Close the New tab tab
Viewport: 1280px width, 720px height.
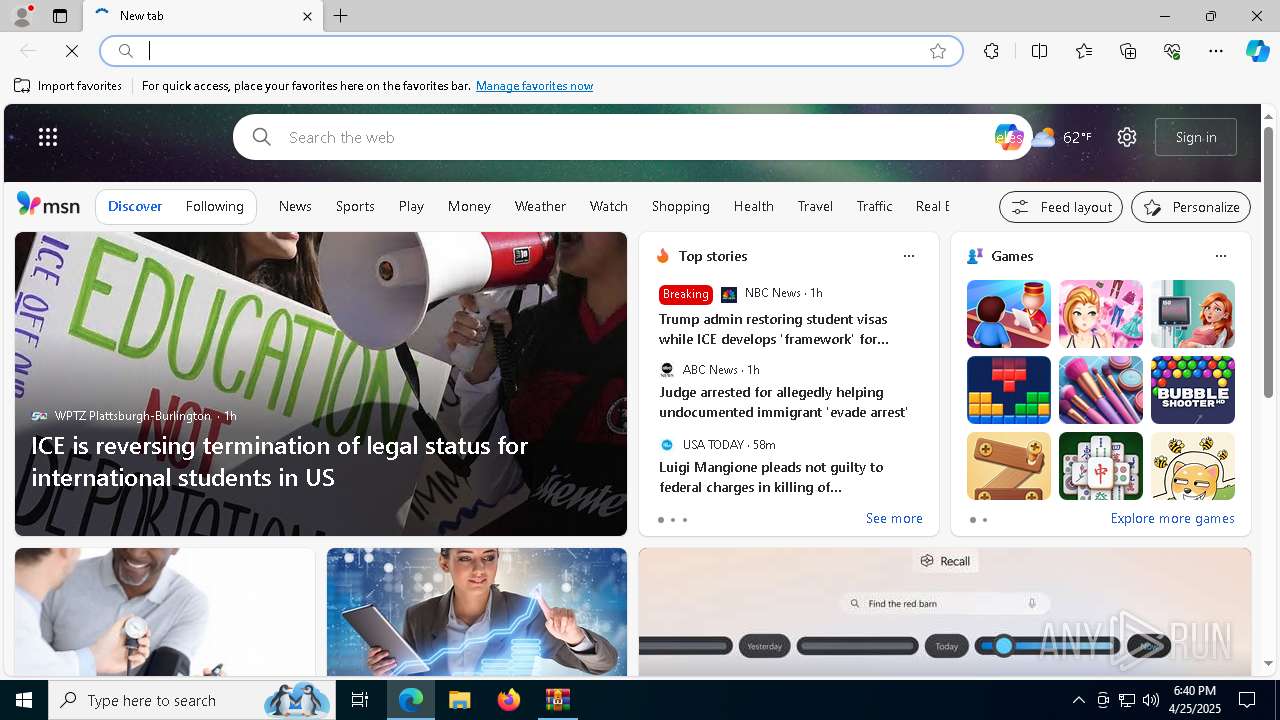coord(307,16)
